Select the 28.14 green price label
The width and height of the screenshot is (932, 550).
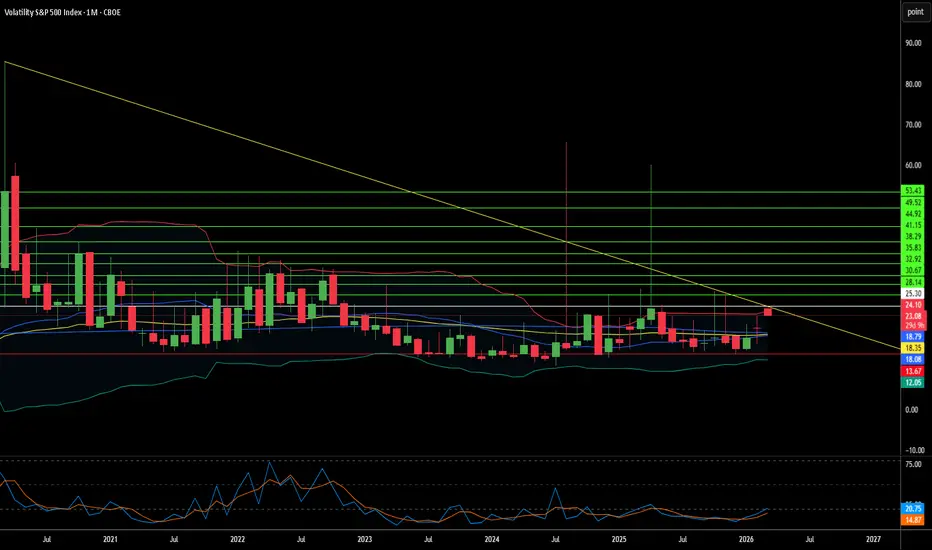[x=913, y=282]
